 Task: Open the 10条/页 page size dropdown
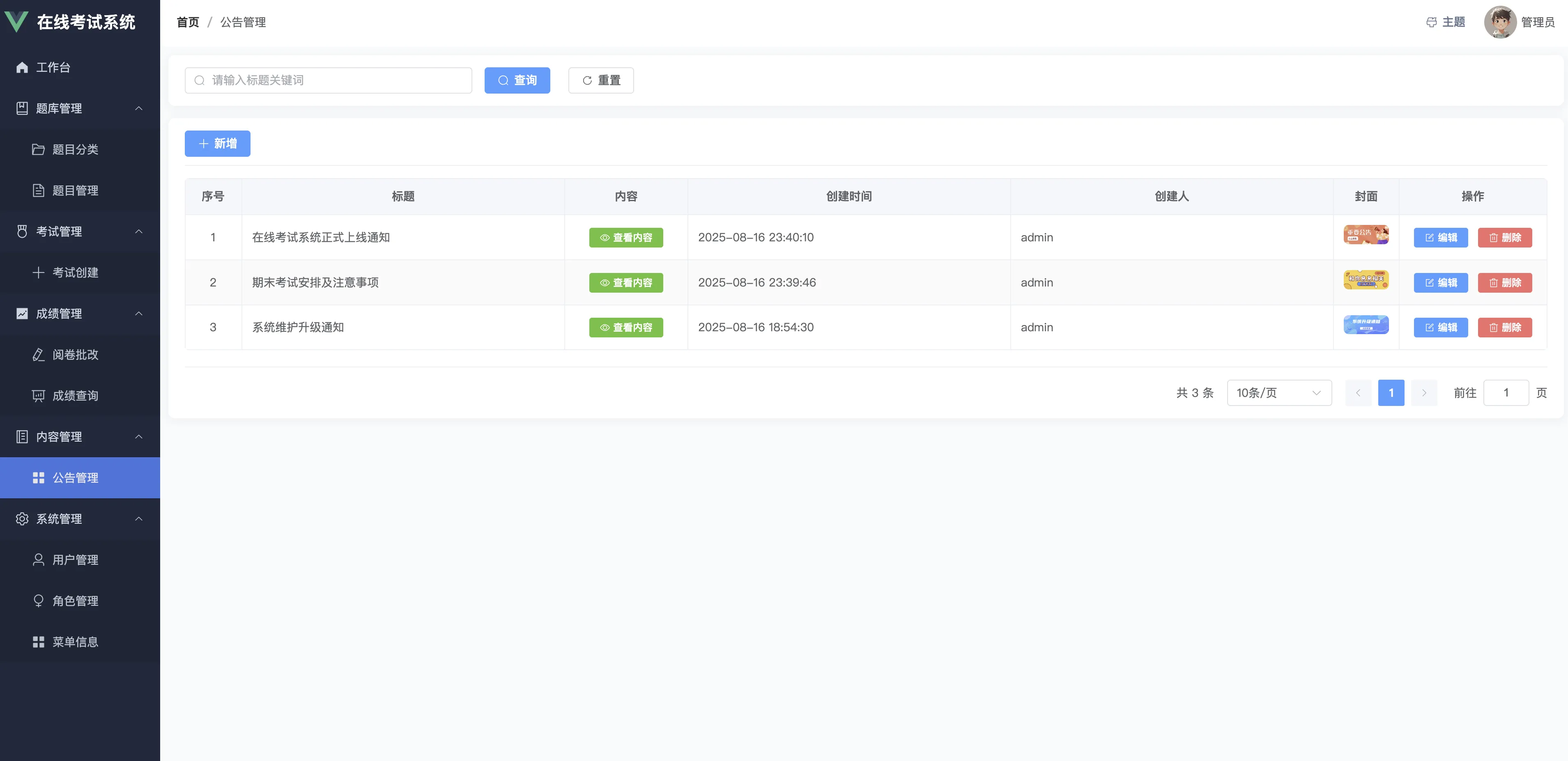[x=1279, y=393]
